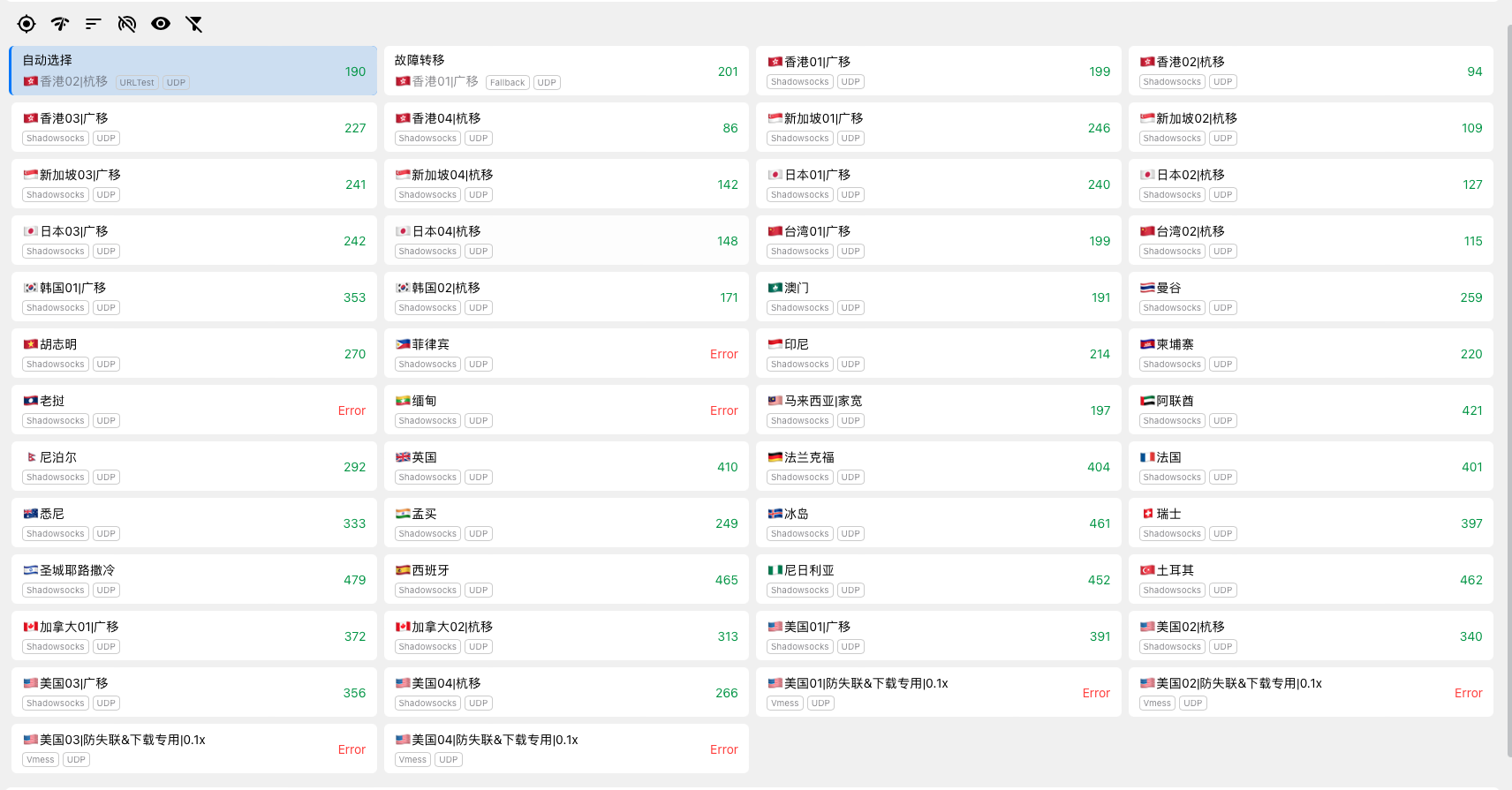
Task: Click delay value 190 on 自动选择
Action: 355,71
